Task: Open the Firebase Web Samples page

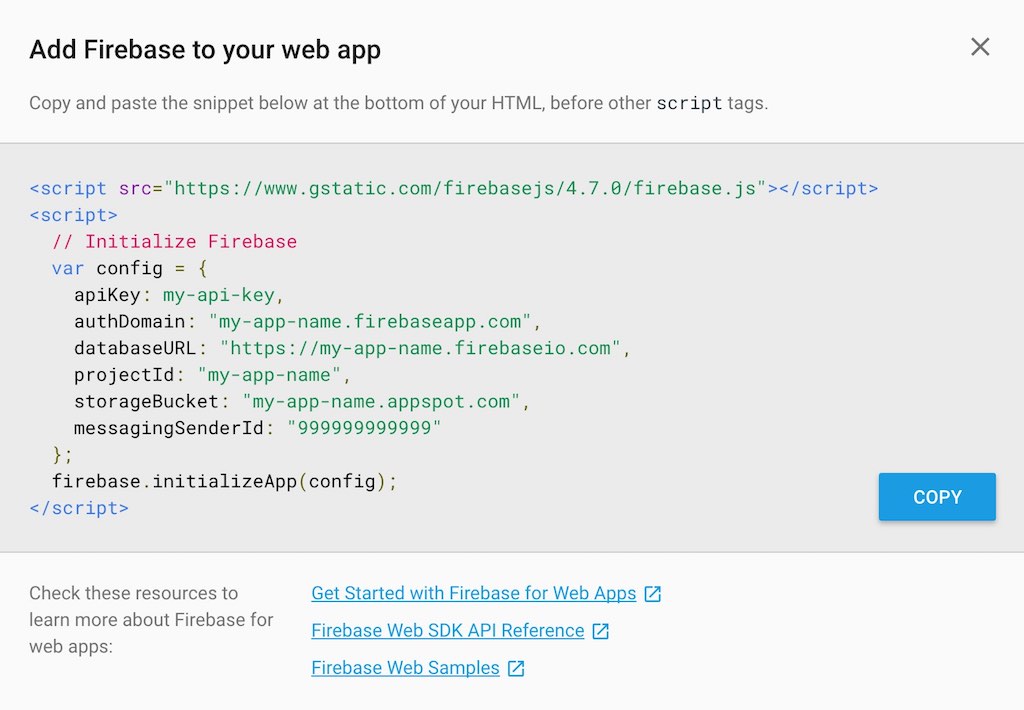Action: (x=405, y=667)
